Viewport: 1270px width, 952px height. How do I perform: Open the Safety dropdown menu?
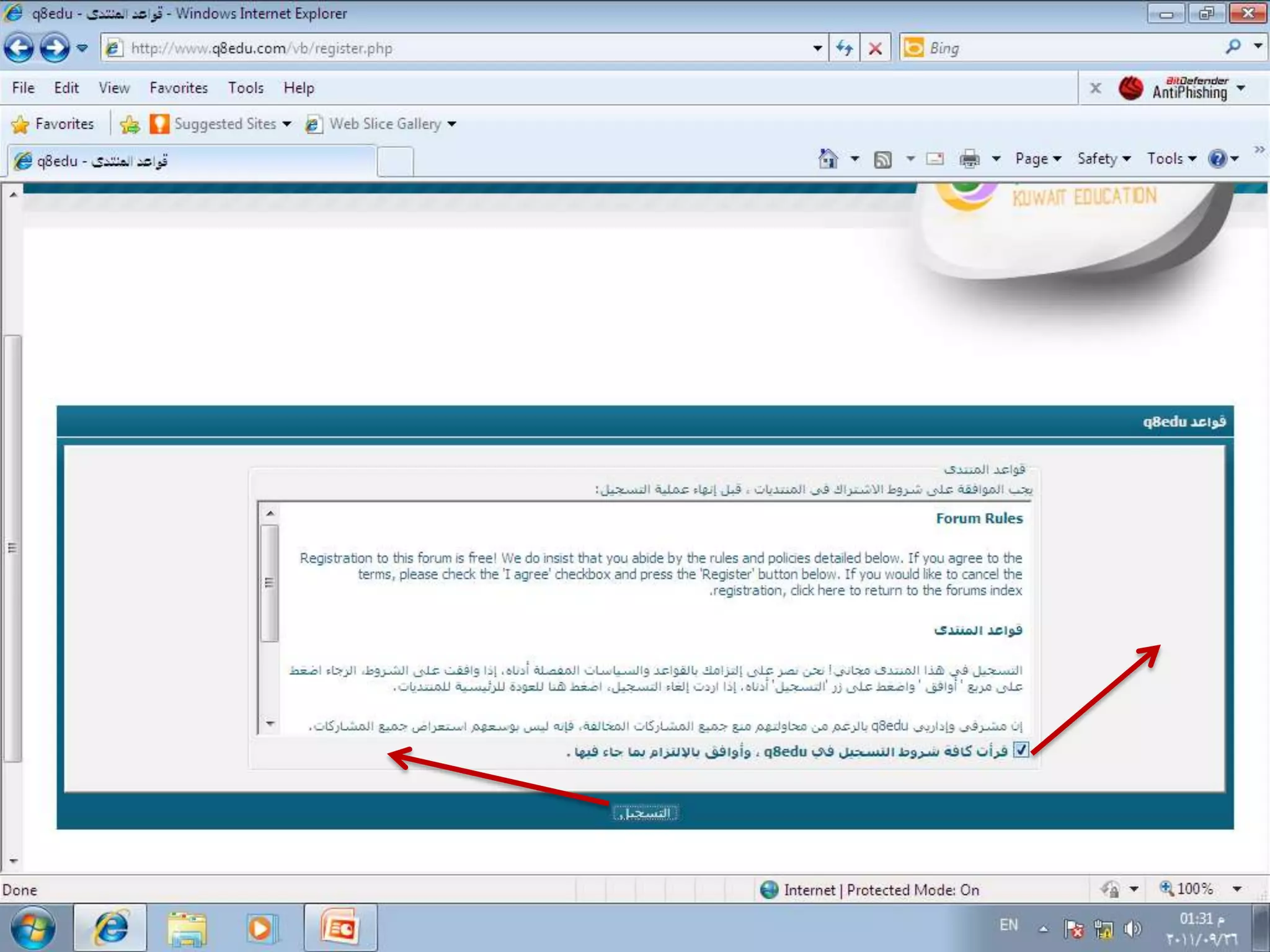[1104, 159]
